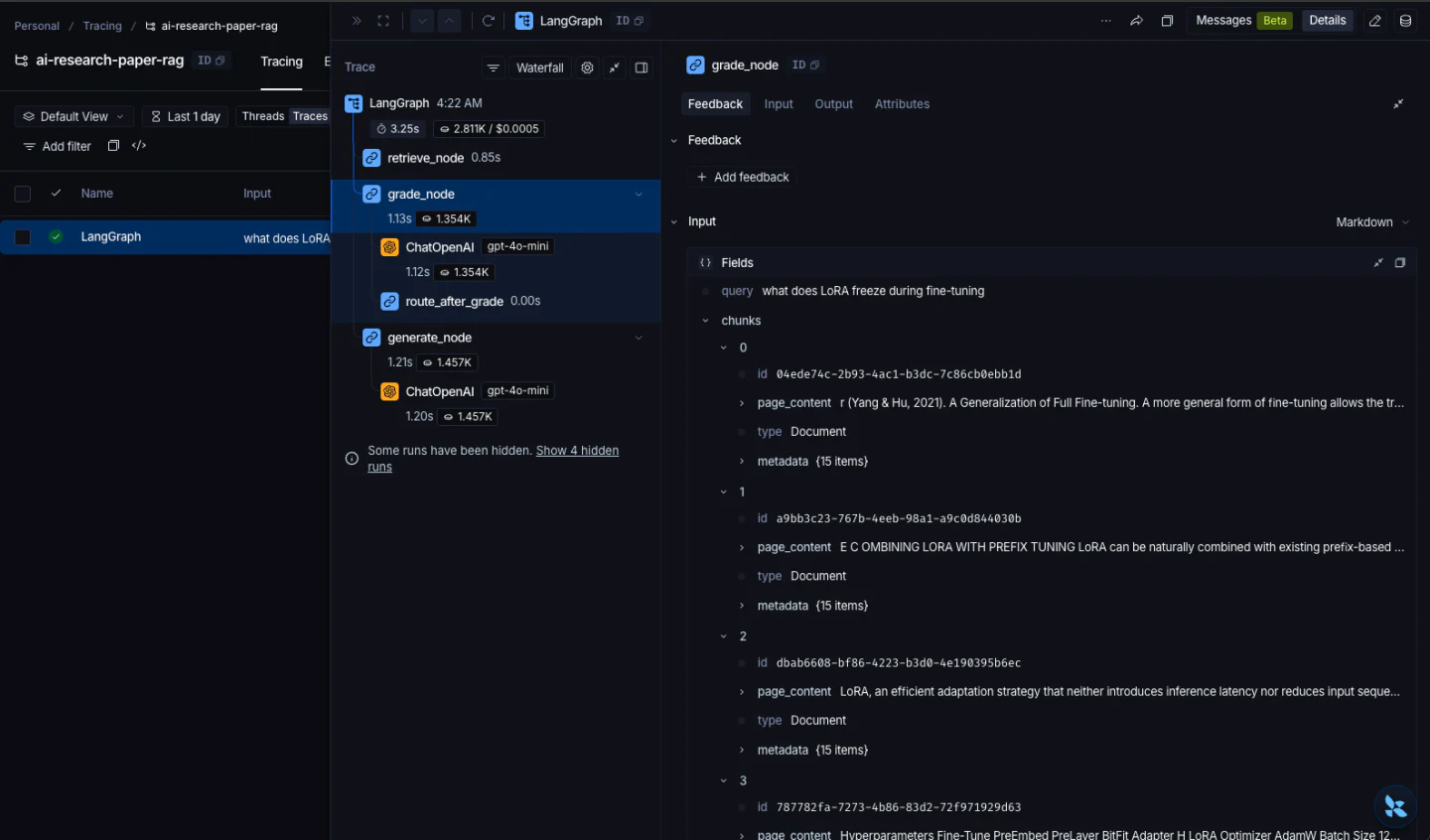Screen dimensions: 1430x840
Task: Switch to the Attributes tab
Action: (x=902, y=104)
